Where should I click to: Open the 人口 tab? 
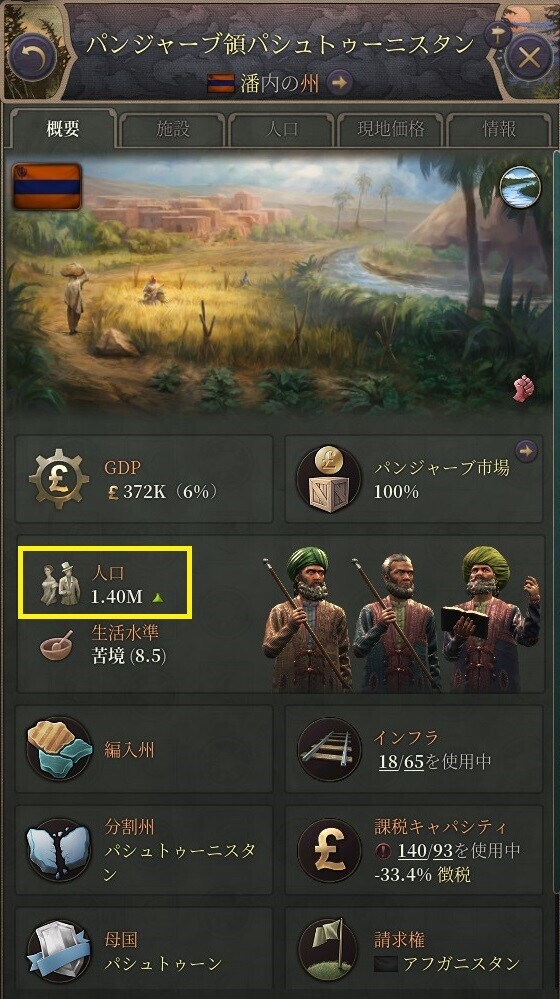tap(281, 129)
